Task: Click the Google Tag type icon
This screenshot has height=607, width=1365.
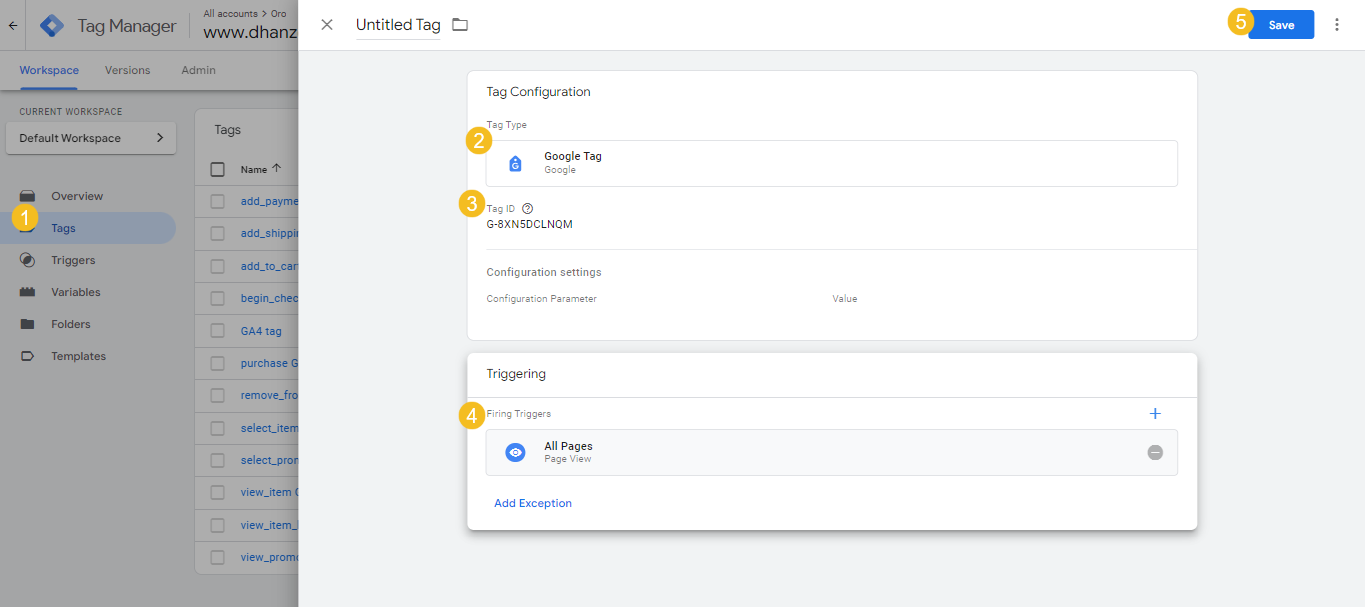Action: coord(515,163)
